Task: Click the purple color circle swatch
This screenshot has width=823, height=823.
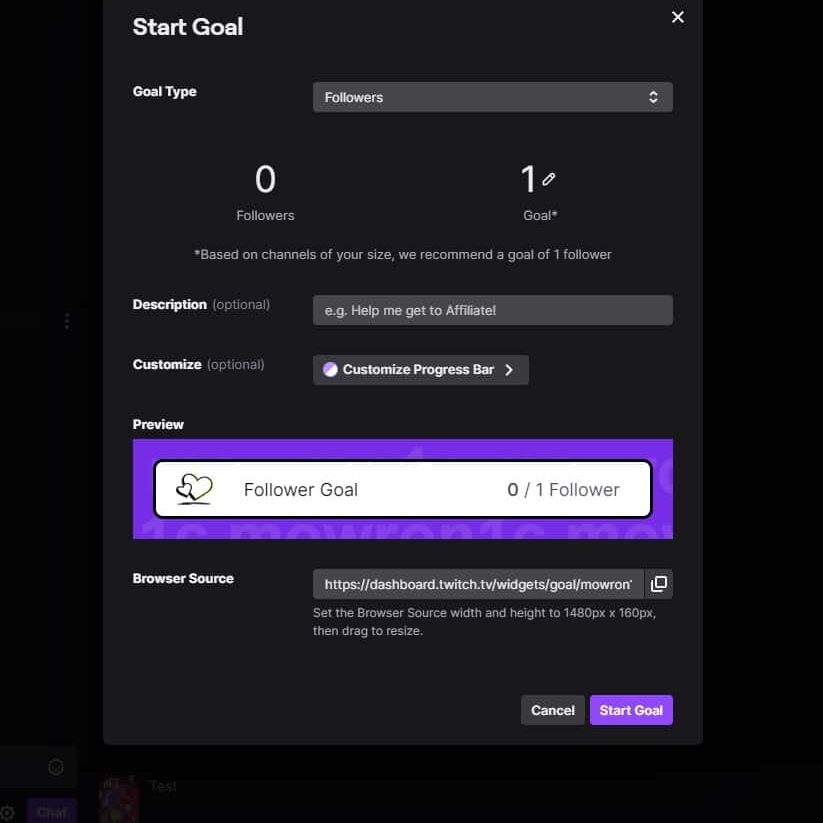Action: (330, 370)
